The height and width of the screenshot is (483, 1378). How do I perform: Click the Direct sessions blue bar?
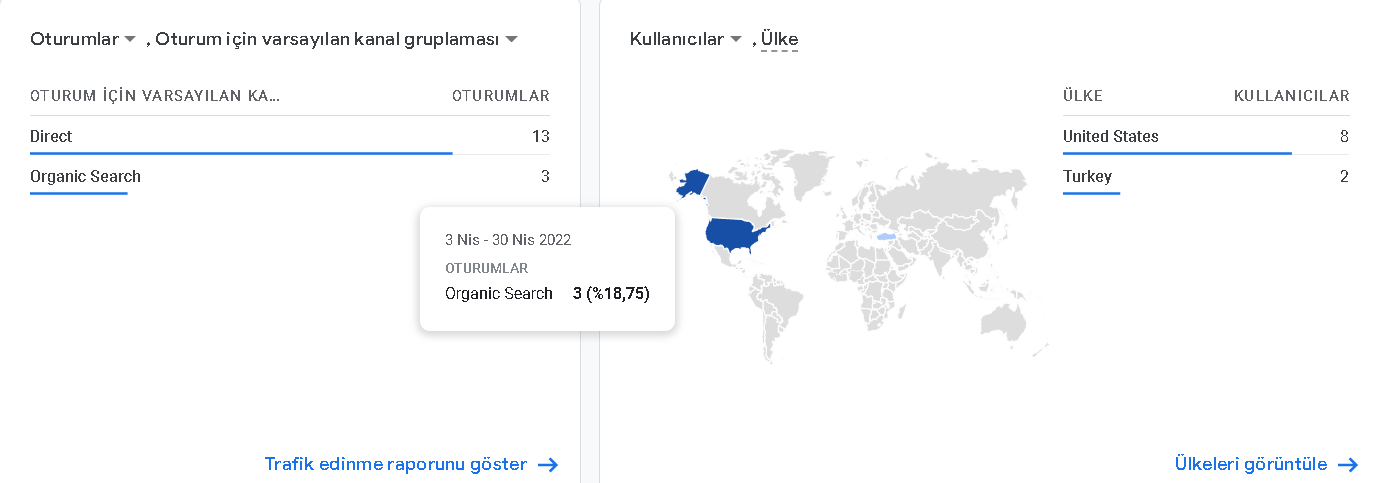point(241,153)
